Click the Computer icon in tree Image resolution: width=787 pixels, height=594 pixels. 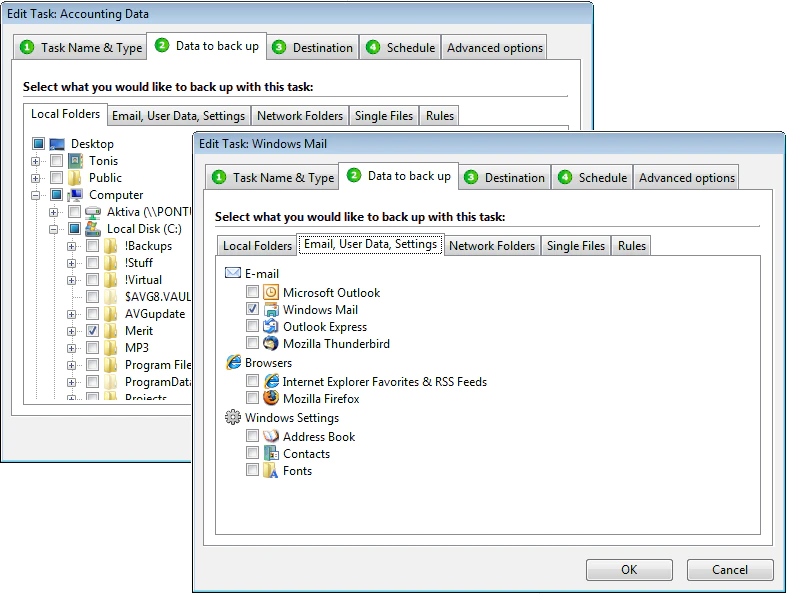pos(75,194)
